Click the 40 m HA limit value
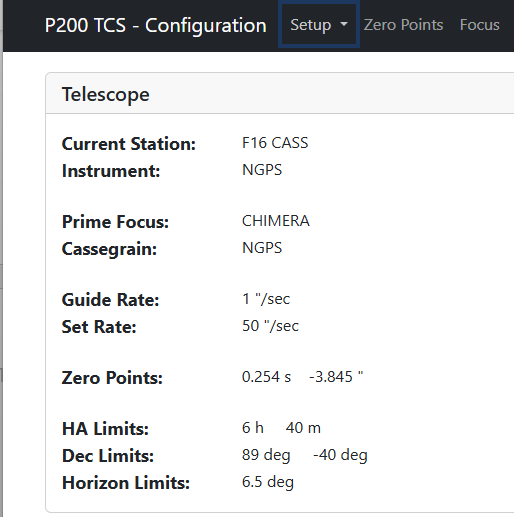This screenshot has width=514, height=517. coord(303,428)
